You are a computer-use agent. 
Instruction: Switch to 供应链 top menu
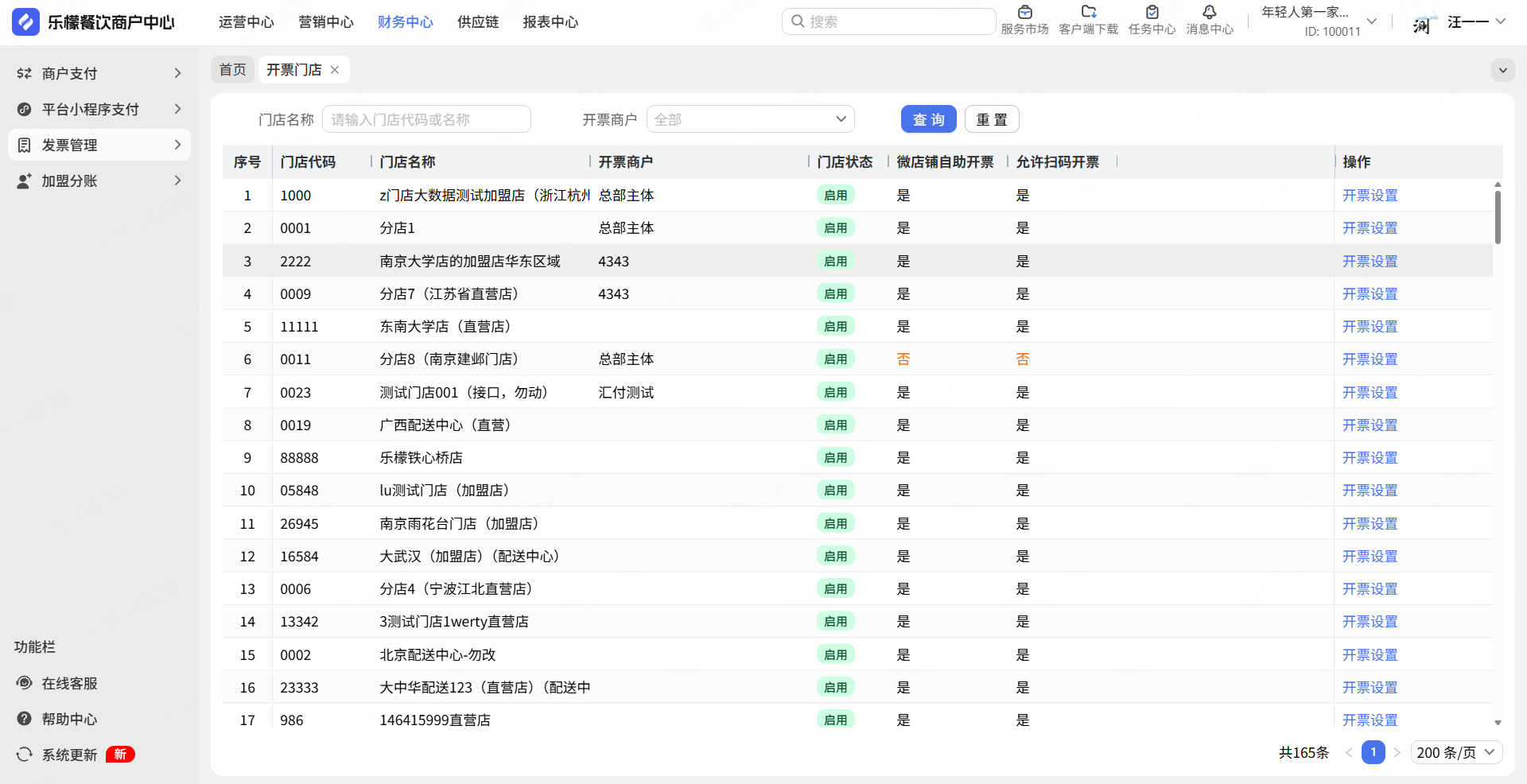pos(478,22)
